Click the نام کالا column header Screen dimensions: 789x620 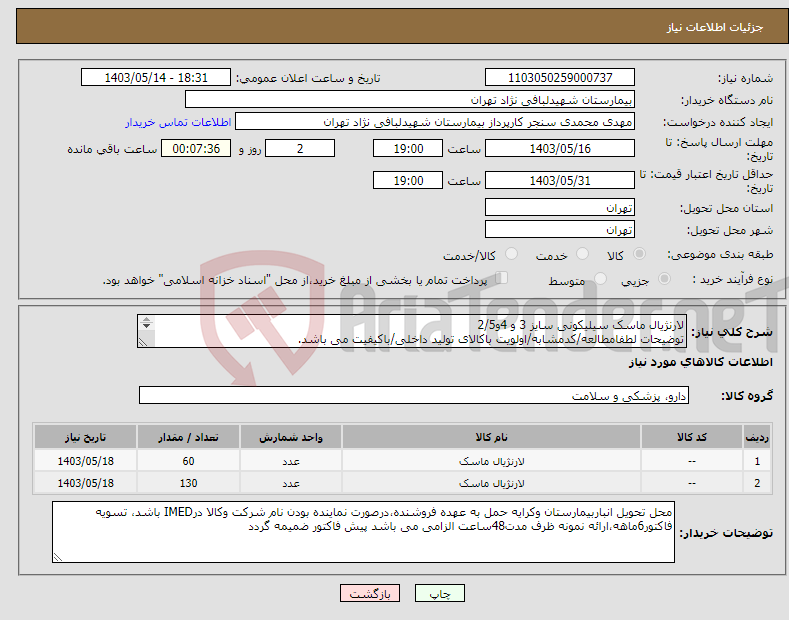[491, 437]
